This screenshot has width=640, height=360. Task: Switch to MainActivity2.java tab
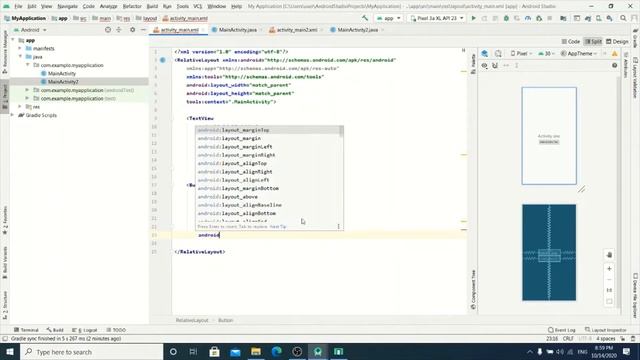pos(358,30)
